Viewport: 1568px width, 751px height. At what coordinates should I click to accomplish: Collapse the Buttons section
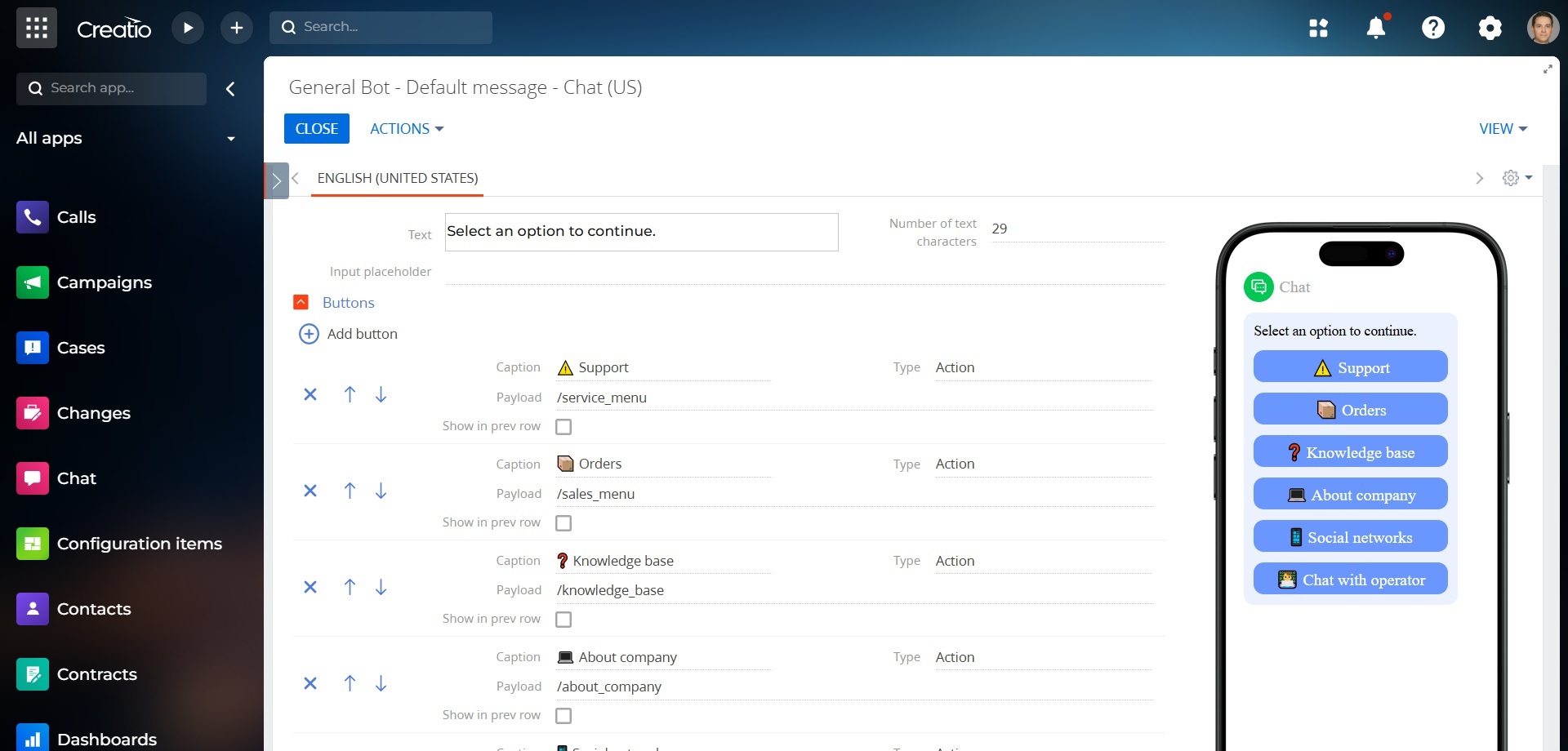[x=301, y=303]
